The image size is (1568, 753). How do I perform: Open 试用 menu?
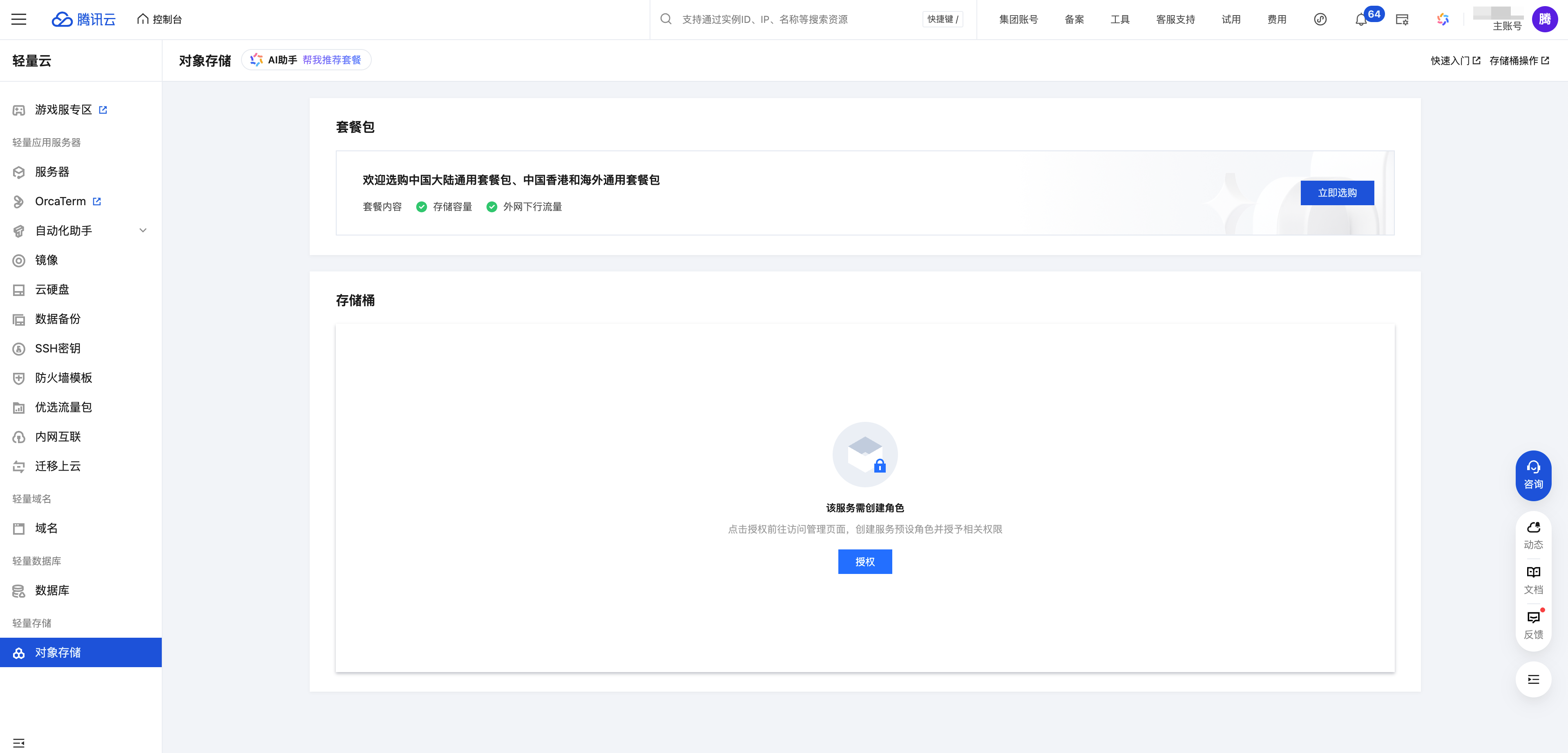coord(1231,20)
